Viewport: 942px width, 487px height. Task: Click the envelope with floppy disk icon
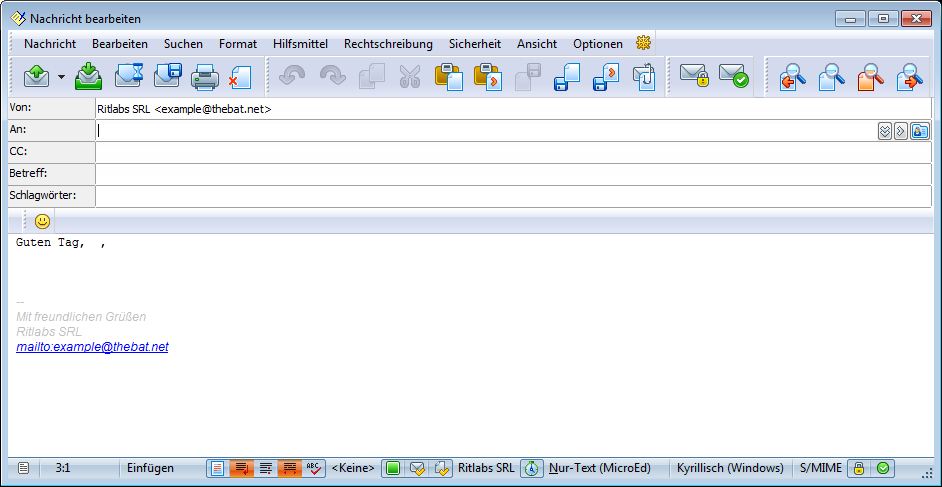pyautogui.click(x=168, y=77)
